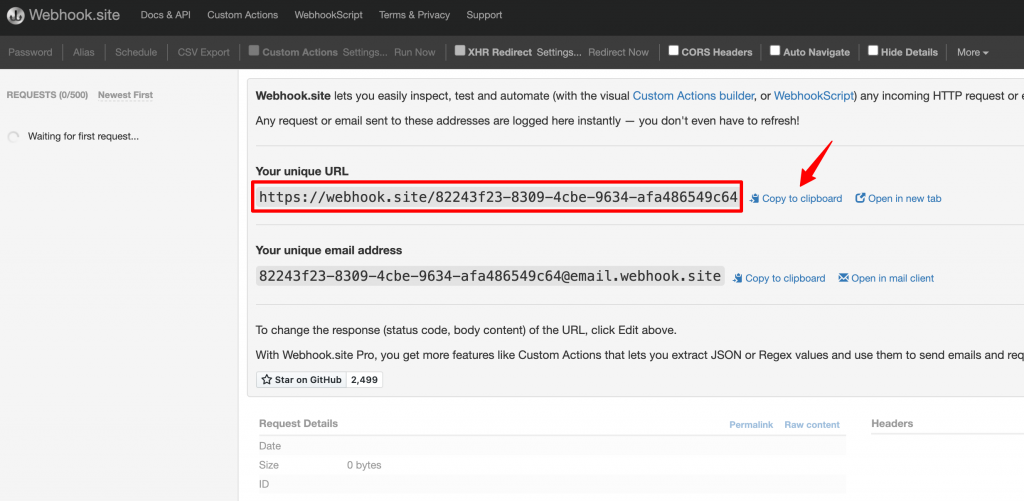Click Waiting for first request... text
This screenshot has width=1024, height=501.
pos(84,137)
